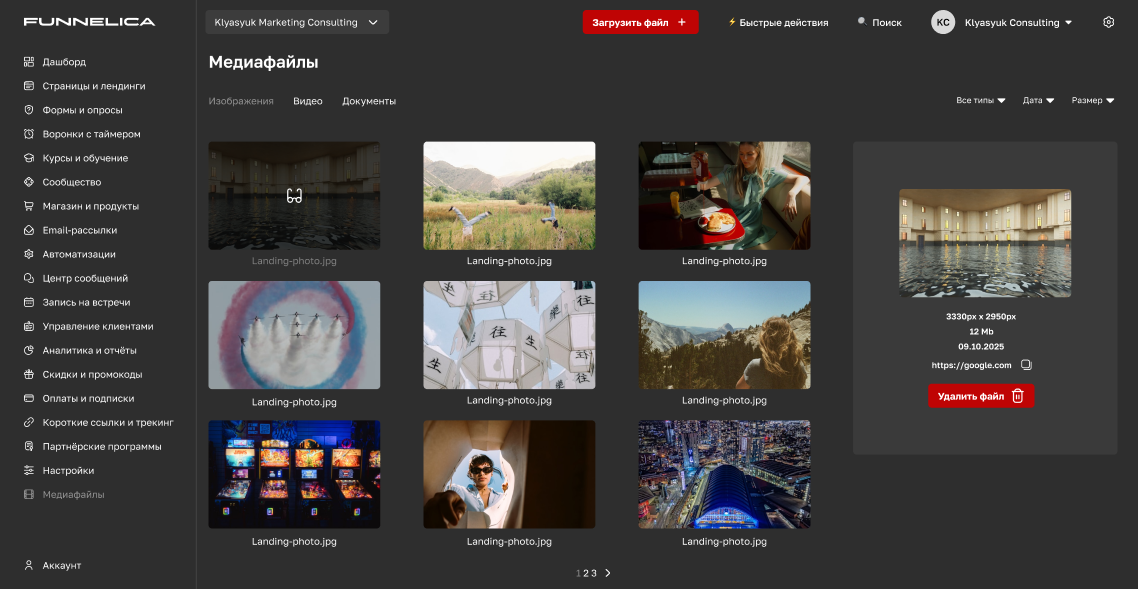Click the Центр сообщений chat icon
The width and height of the screenshot is (1138, 589).
coord(29,279)
